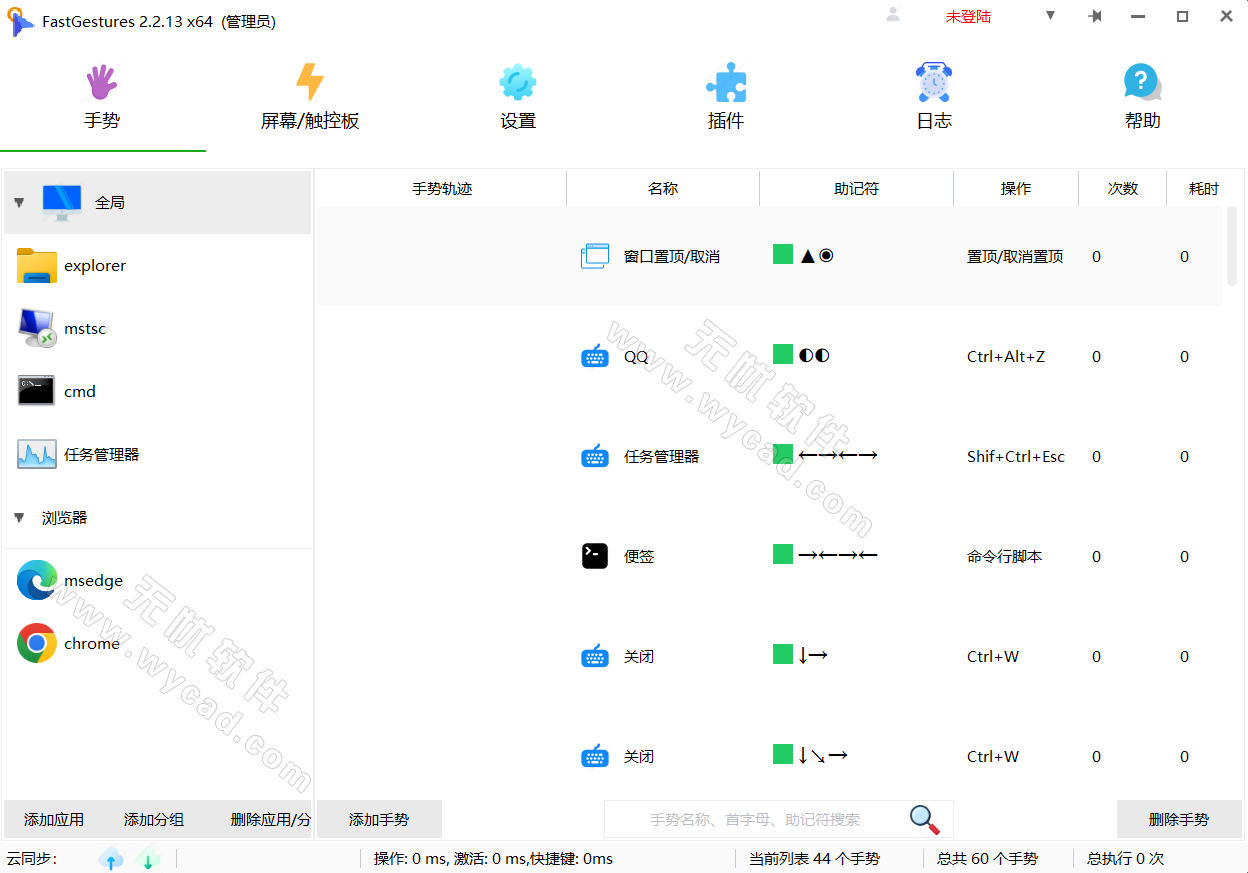Click the user account icon in titlebar

click(891, 16)
